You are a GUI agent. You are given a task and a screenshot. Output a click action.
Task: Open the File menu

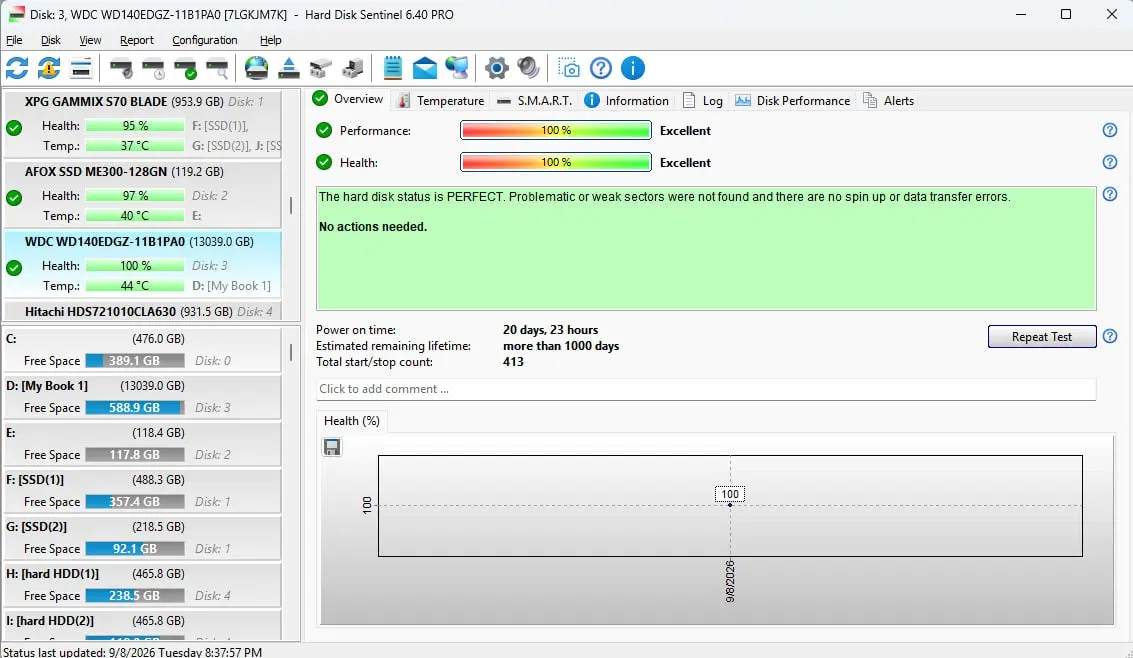[14, 40]
